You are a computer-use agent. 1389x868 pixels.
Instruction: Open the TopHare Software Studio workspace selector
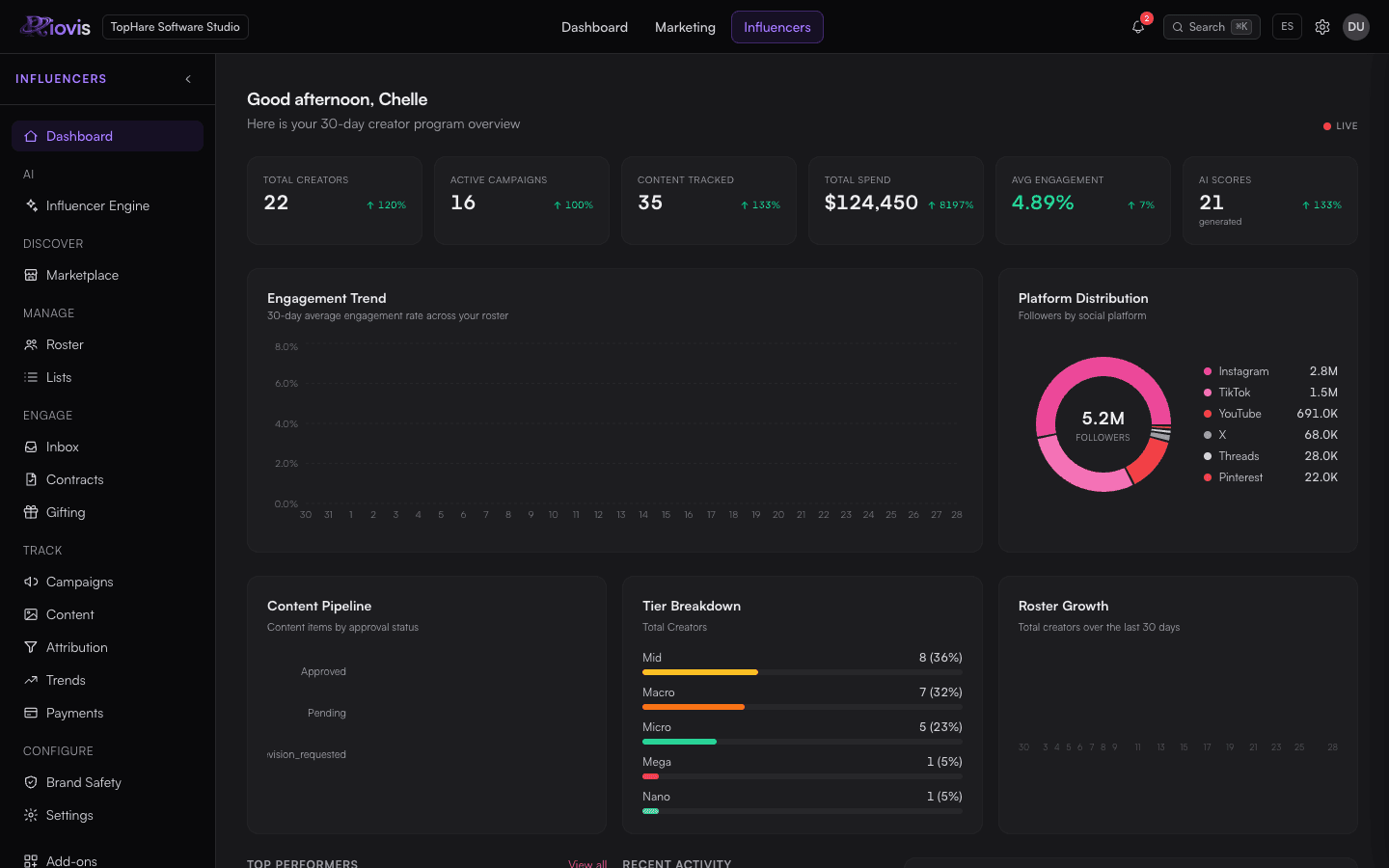[175, 27]
